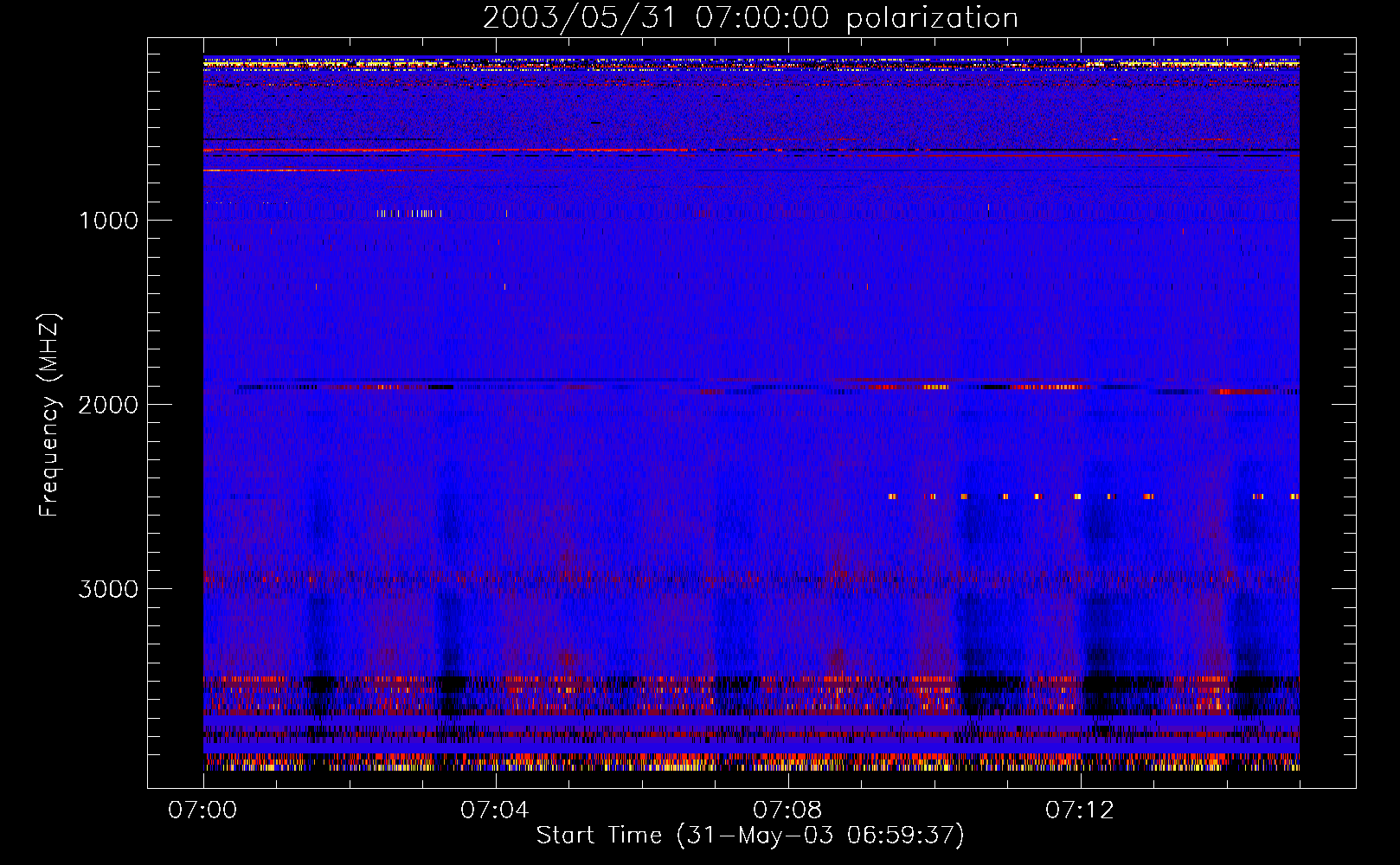Click the 07:08 time tick label
This screenshot has height=865, width=1400.
coord(787,811)
